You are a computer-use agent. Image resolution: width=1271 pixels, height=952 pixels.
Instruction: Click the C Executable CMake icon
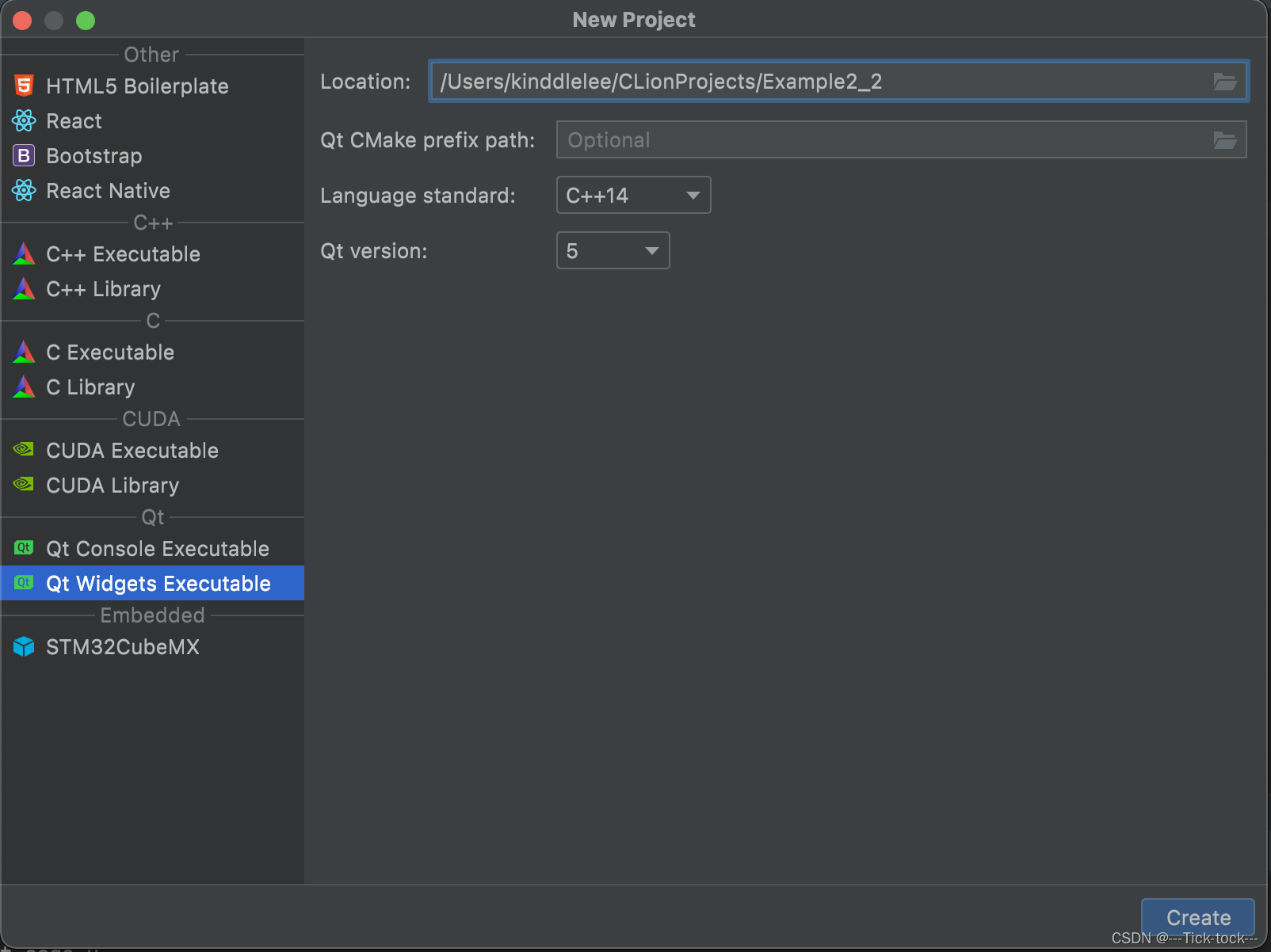24,352
